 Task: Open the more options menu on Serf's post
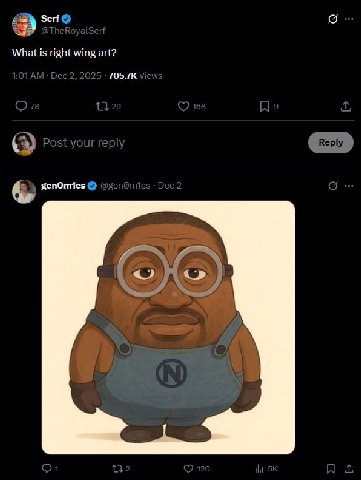pyautogui.click(x=349, y=19)
